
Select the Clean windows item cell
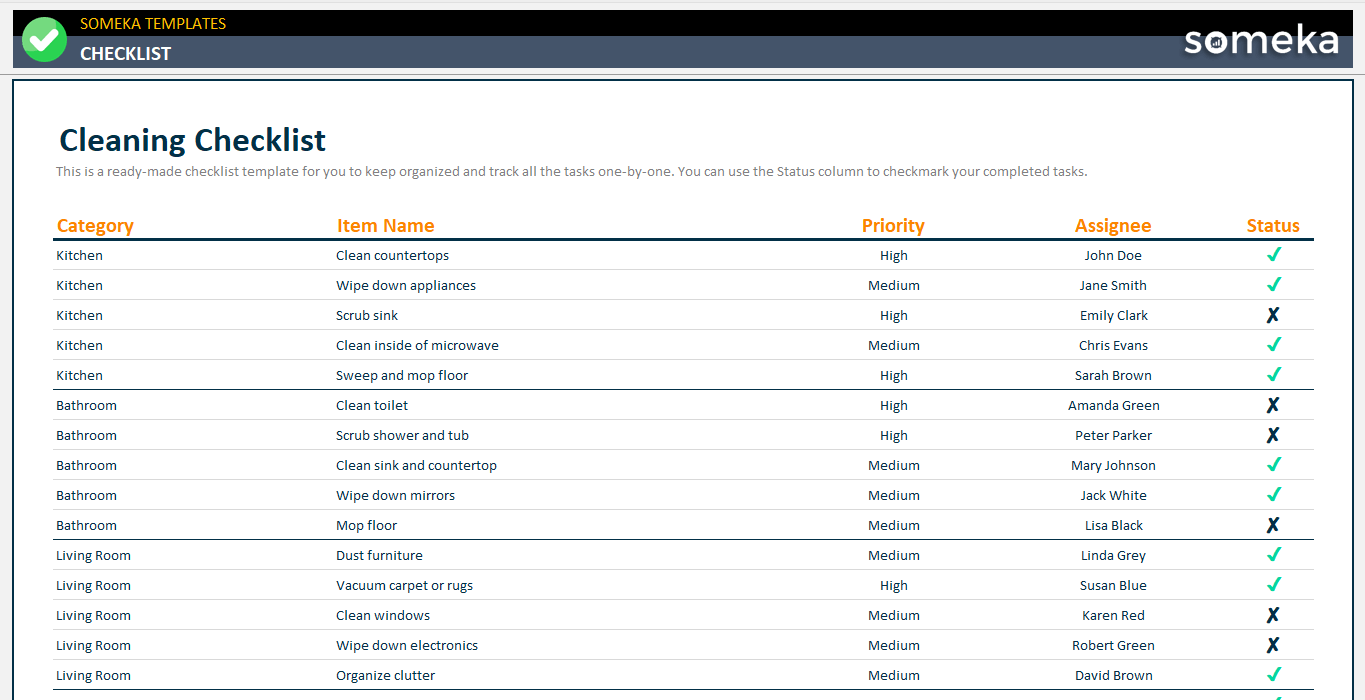[383, 616]
